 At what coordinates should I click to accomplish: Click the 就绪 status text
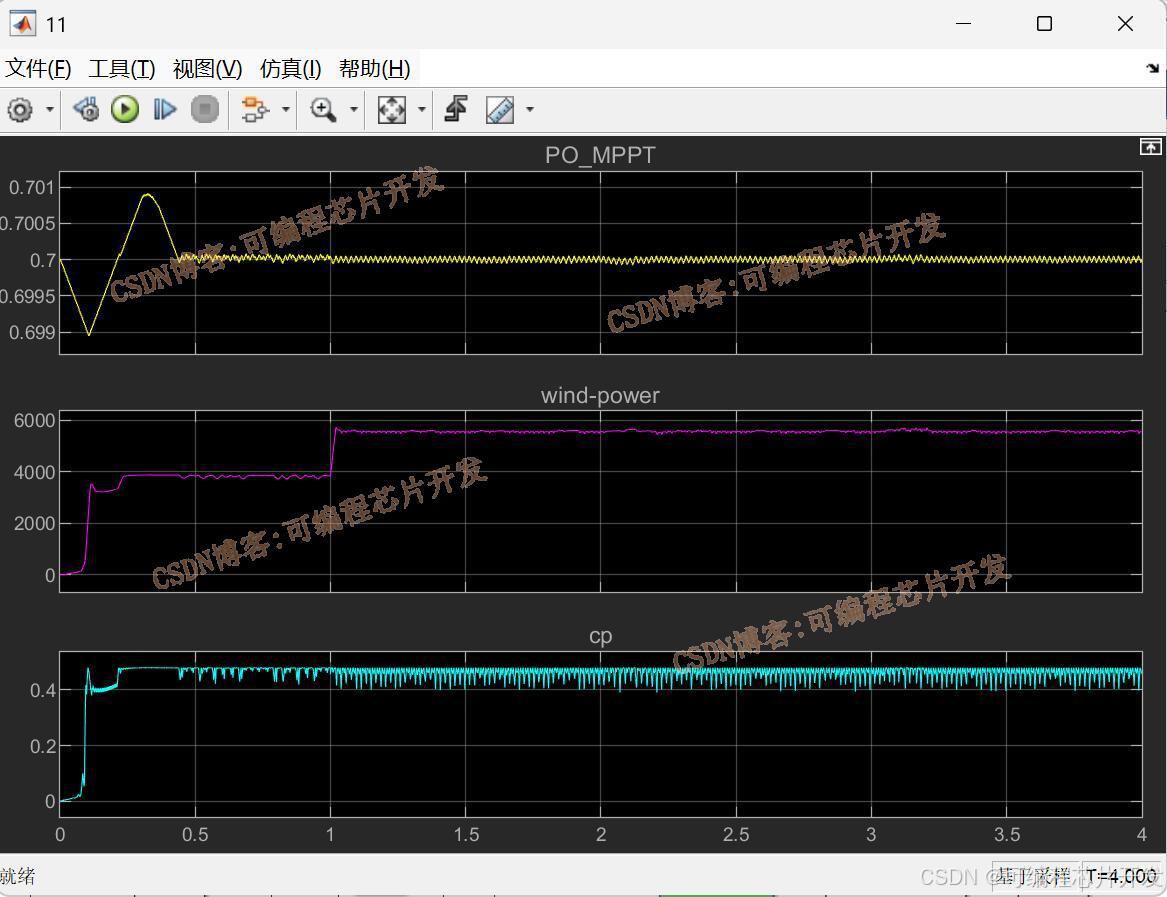point(18,876)
